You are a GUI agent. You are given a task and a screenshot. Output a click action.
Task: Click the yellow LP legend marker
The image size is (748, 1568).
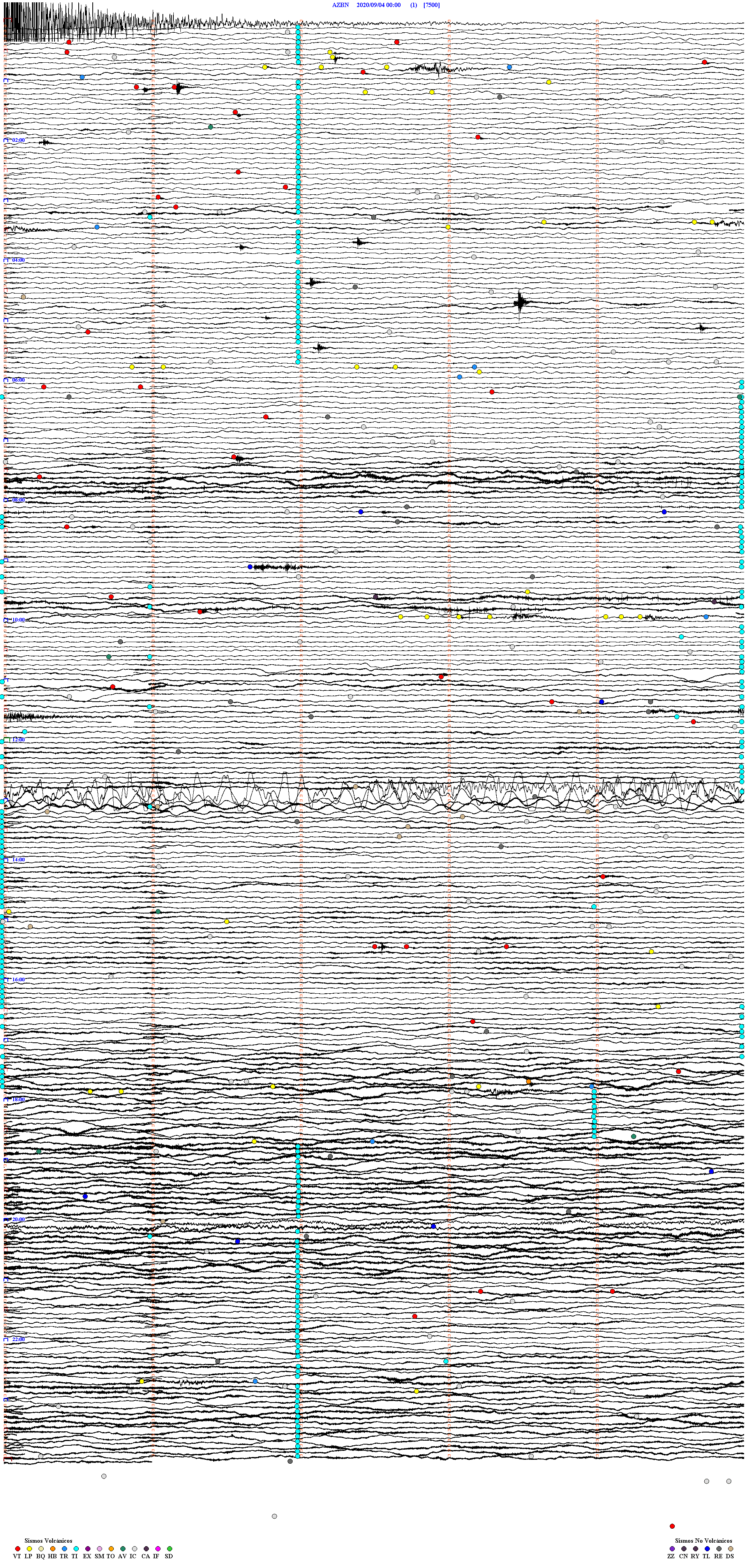(x=29, y=1549)
